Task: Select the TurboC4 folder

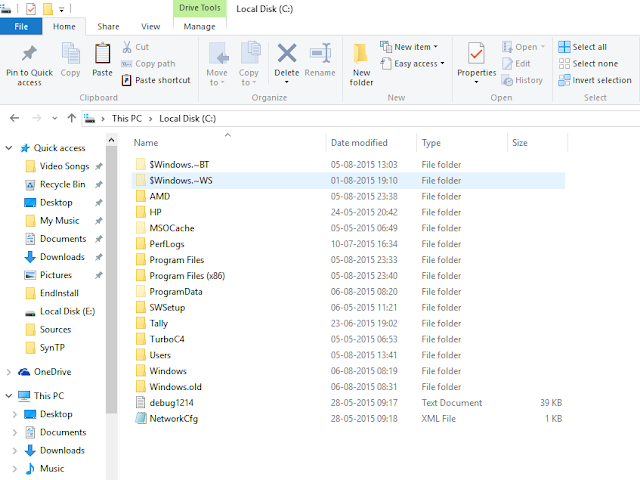Action: pos(348,339)
